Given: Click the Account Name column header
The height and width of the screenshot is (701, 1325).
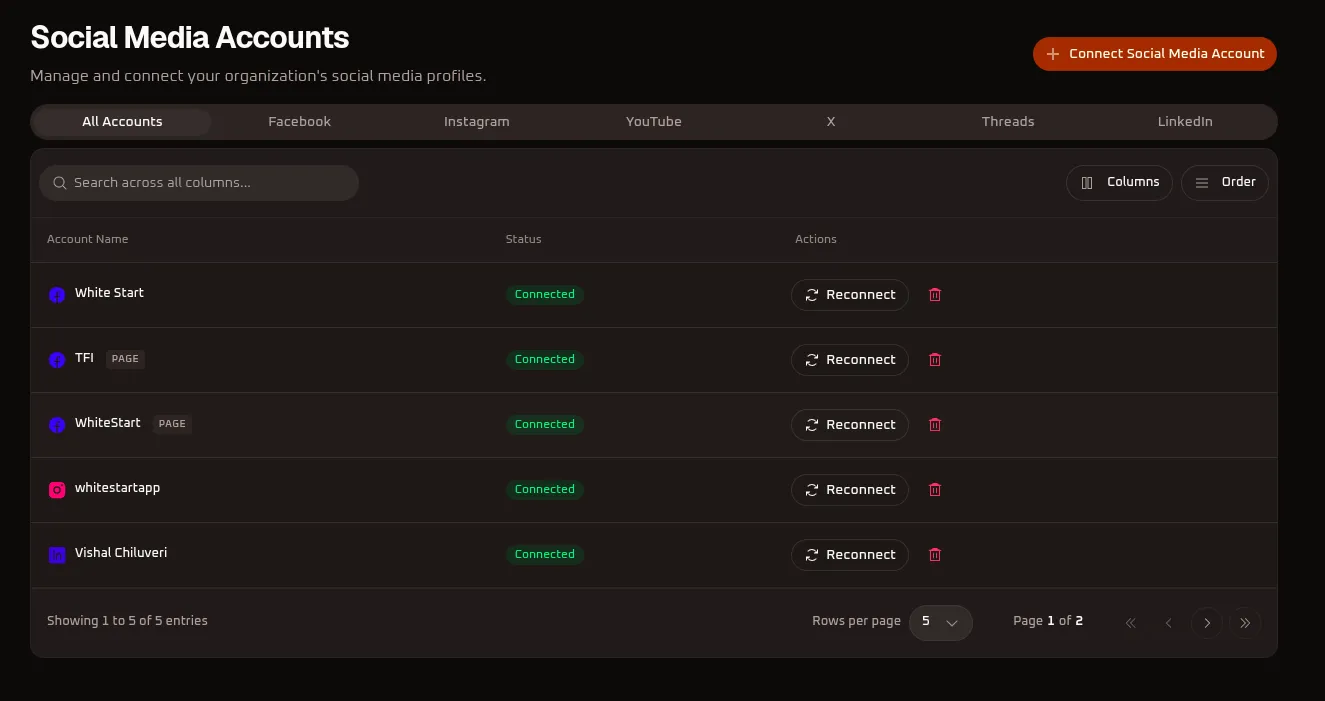Looking at the screenshot, I should pyautogui.click(x=88, y=240).
